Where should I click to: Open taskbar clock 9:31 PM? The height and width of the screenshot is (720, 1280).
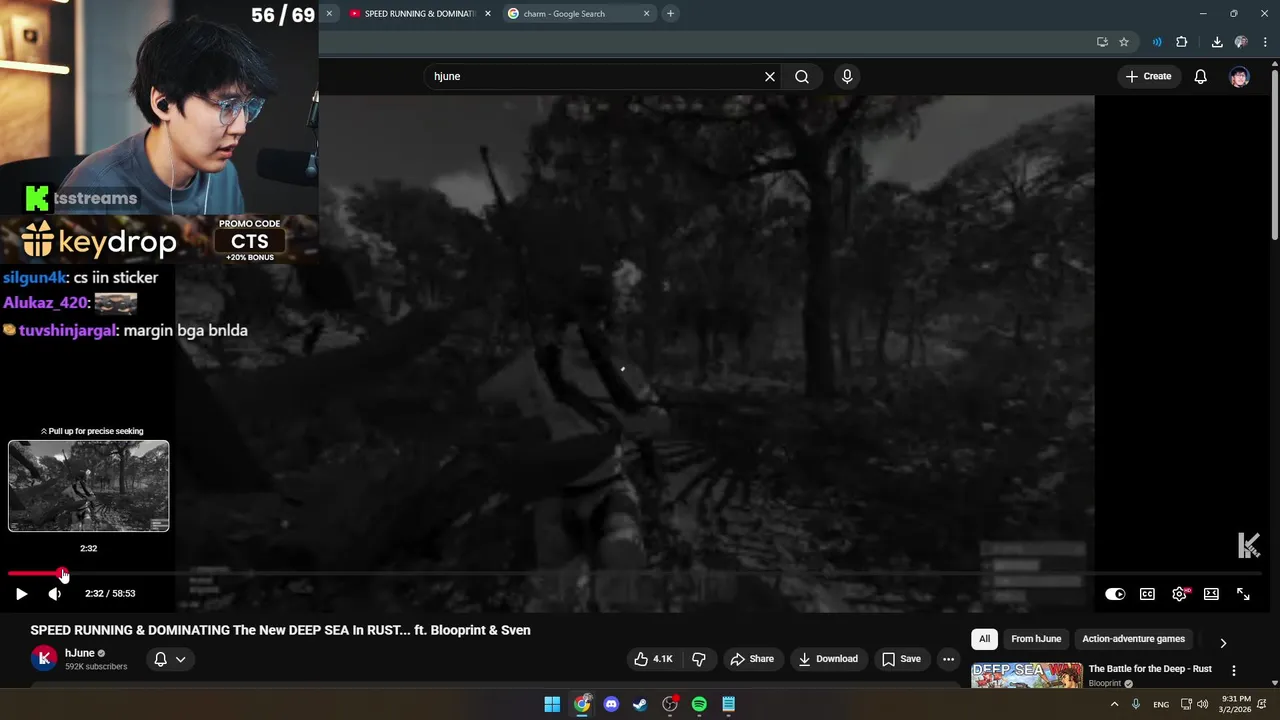click(1236, 704)
